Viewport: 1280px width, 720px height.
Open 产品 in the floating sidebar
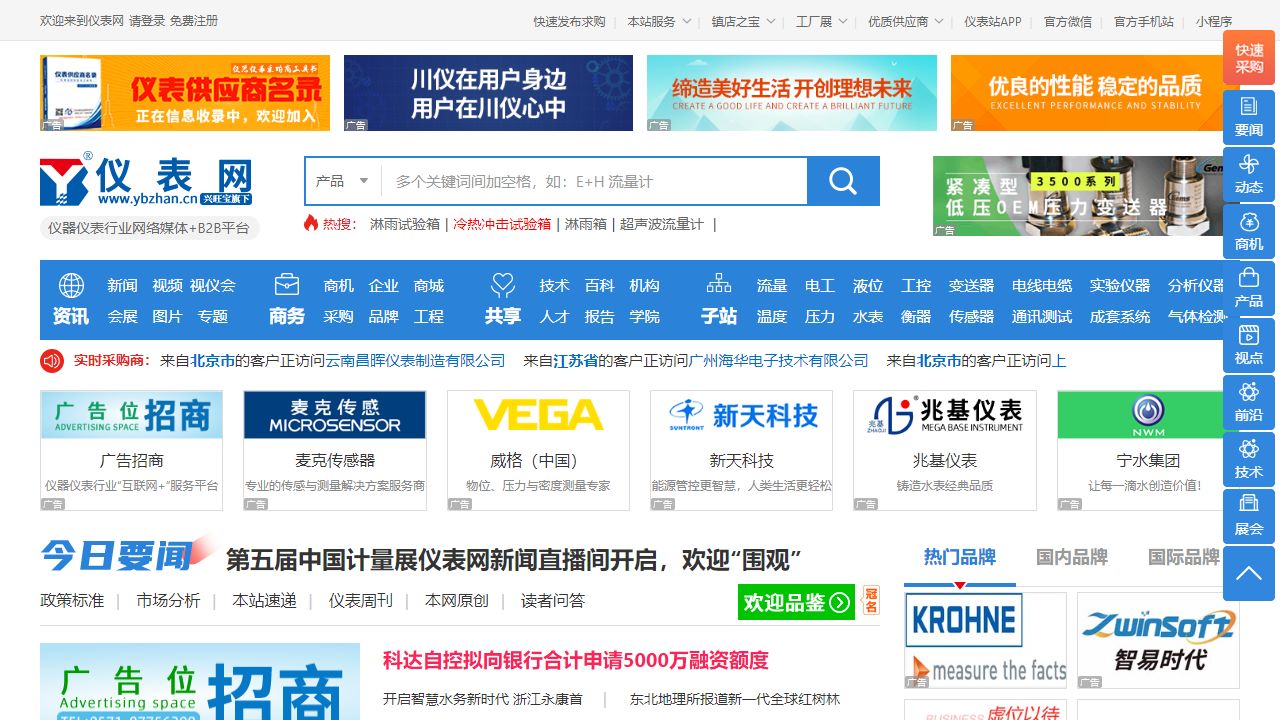1249,288
